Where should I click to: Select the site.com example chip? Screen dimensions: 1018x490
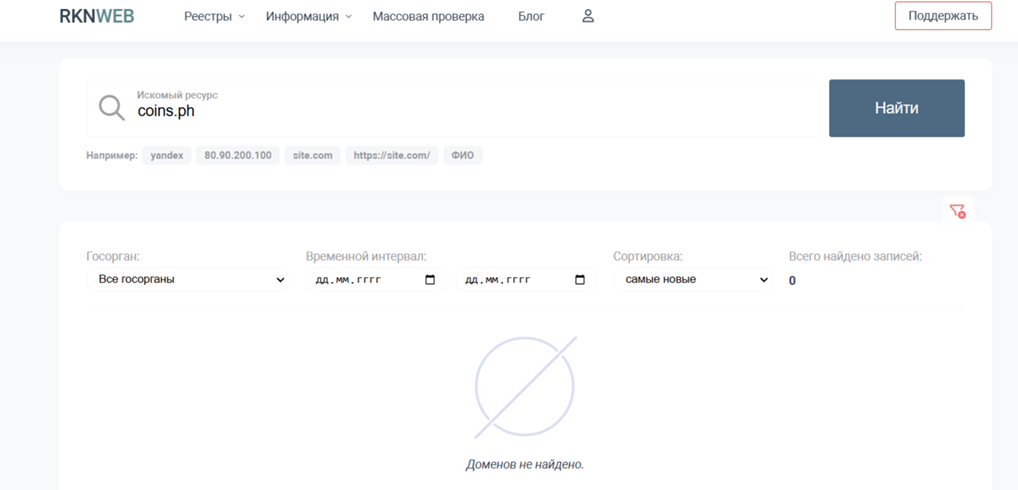click(x=312, y=156)
